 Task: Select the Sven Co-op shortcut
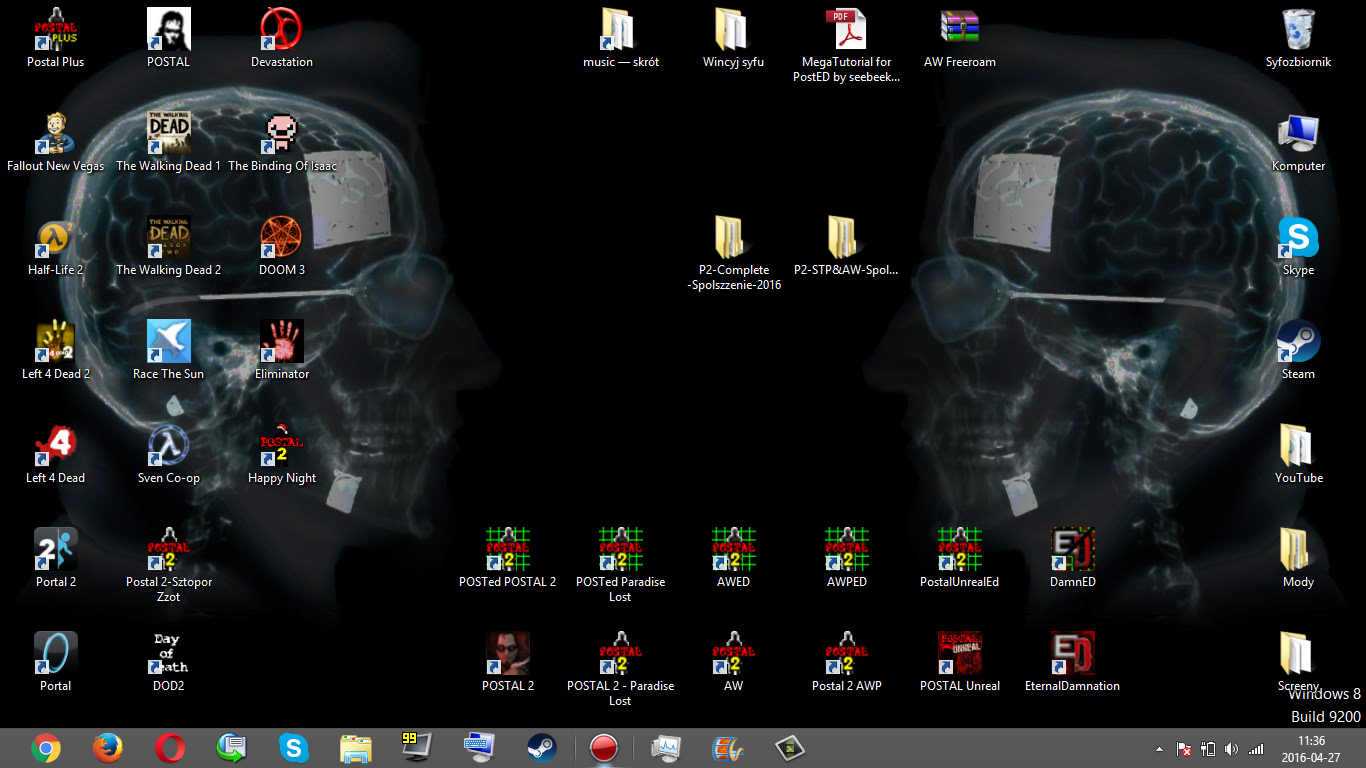click(169, 454)
